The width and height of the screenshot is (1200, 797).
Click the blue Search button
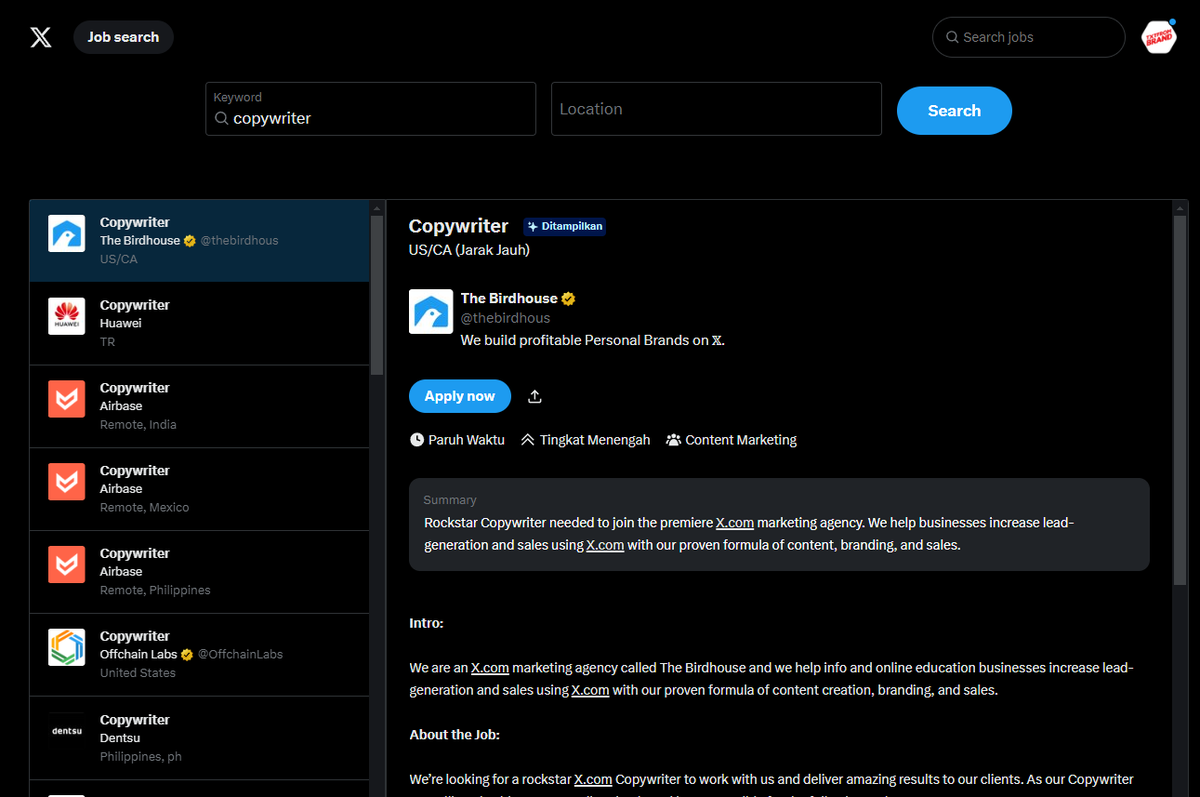[954, 111]
